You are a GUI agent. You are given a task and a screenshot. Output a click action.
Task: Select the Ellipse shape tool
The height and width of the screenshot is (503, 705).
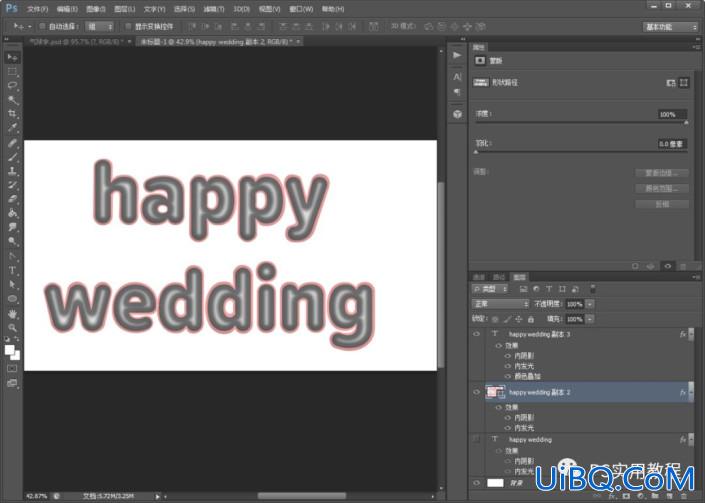point(12,298)
